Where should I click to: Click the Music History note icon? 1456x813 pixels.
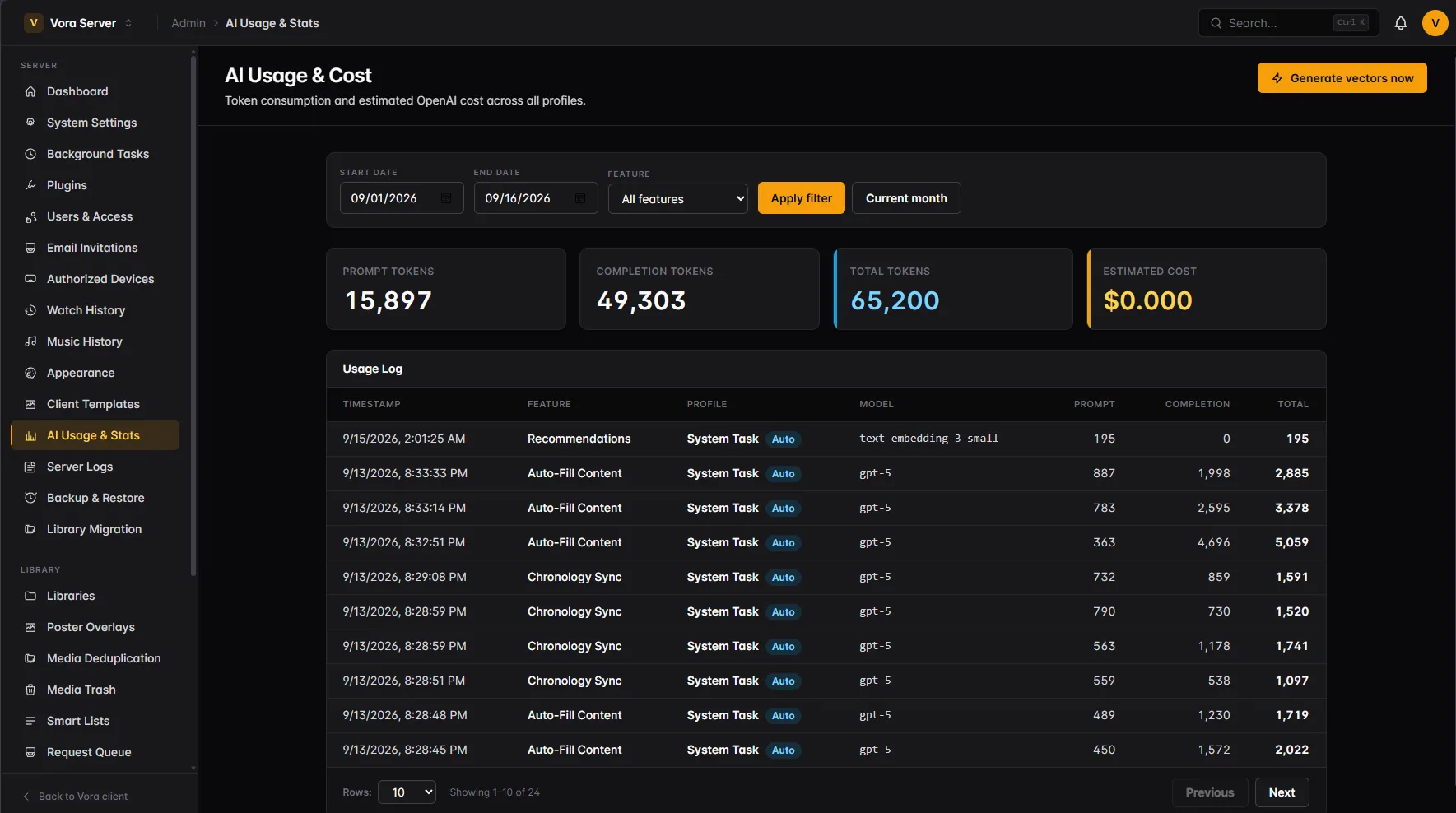coord(30,341)
